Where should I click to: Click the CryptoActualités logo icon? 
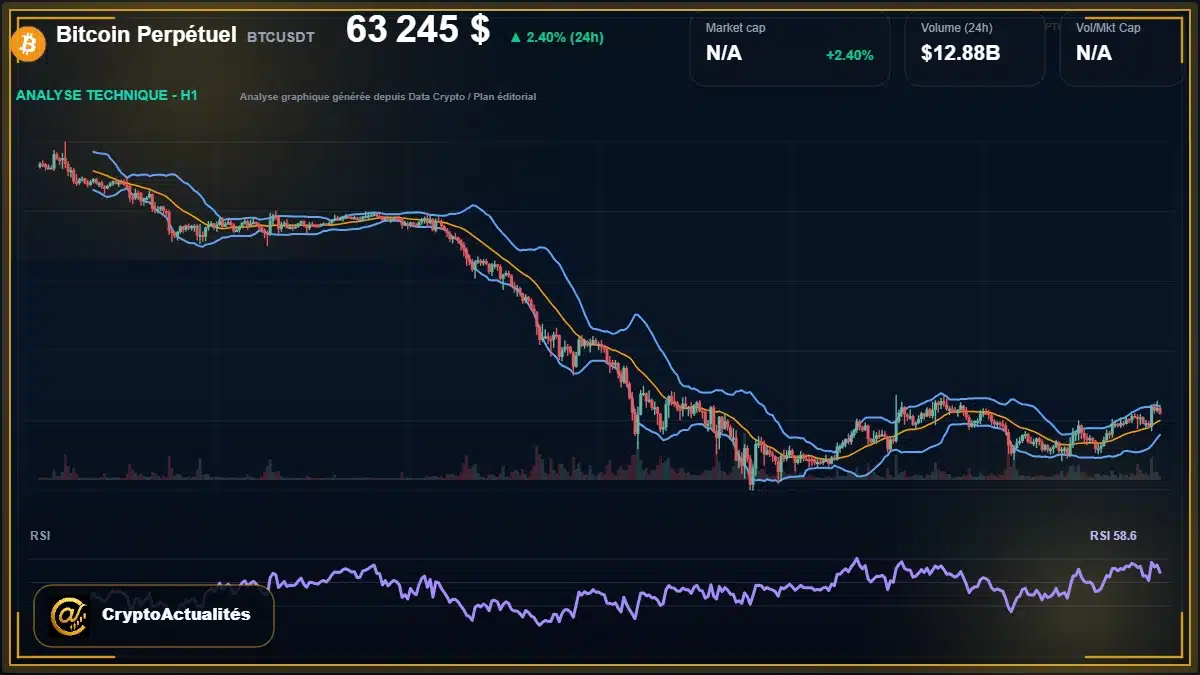pyautogui.click(x=69, y=615)
